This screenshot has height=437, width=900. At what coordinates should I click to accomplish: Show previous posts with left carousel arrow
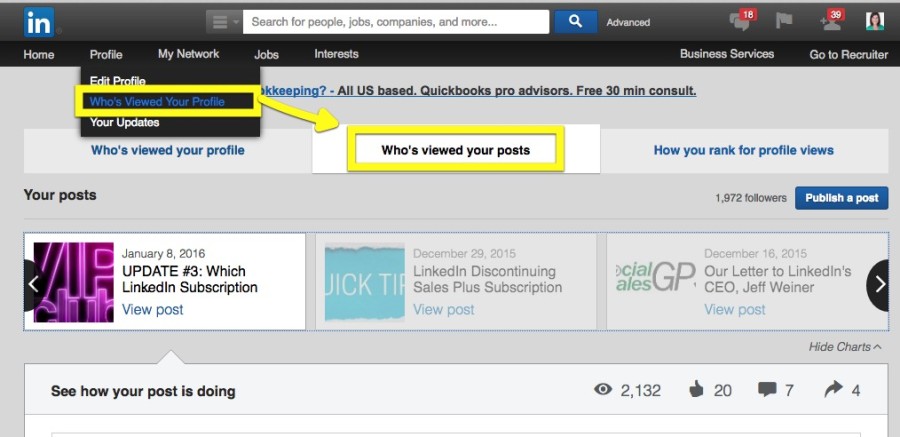click(33, 285)
